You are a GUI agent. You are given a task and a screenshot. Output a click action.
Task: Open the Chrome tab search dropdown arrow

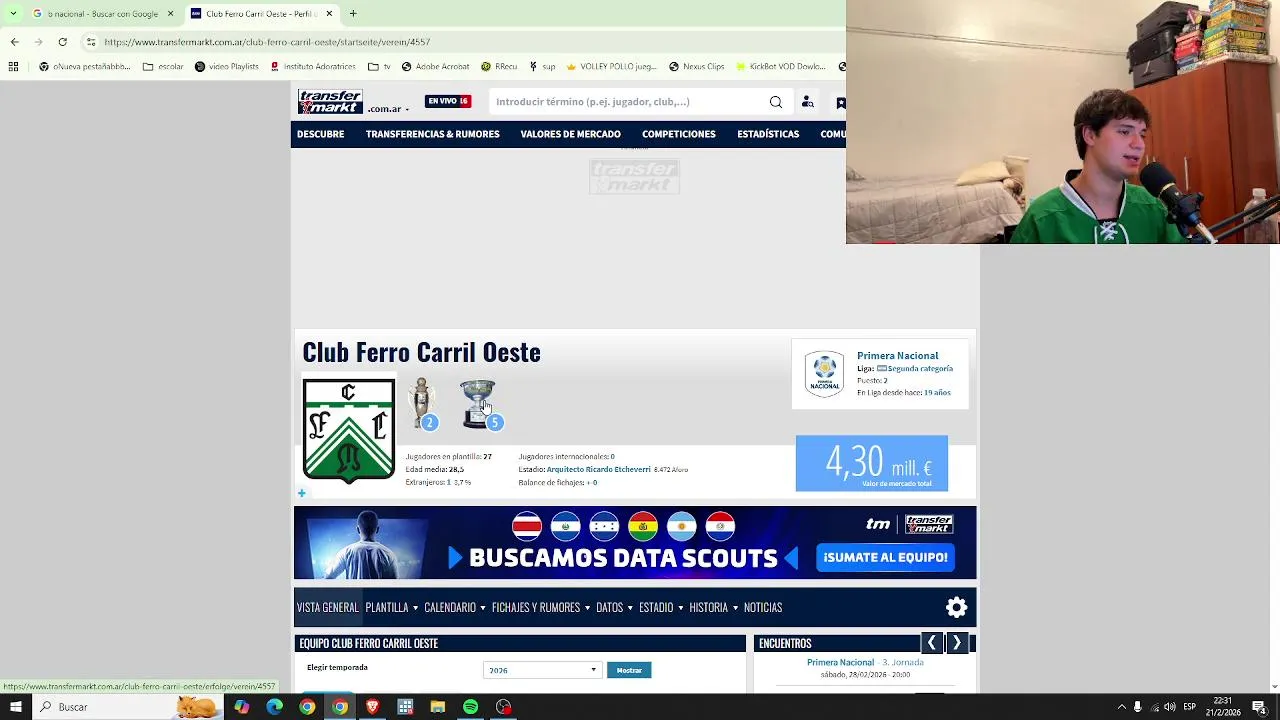point(13,14)
